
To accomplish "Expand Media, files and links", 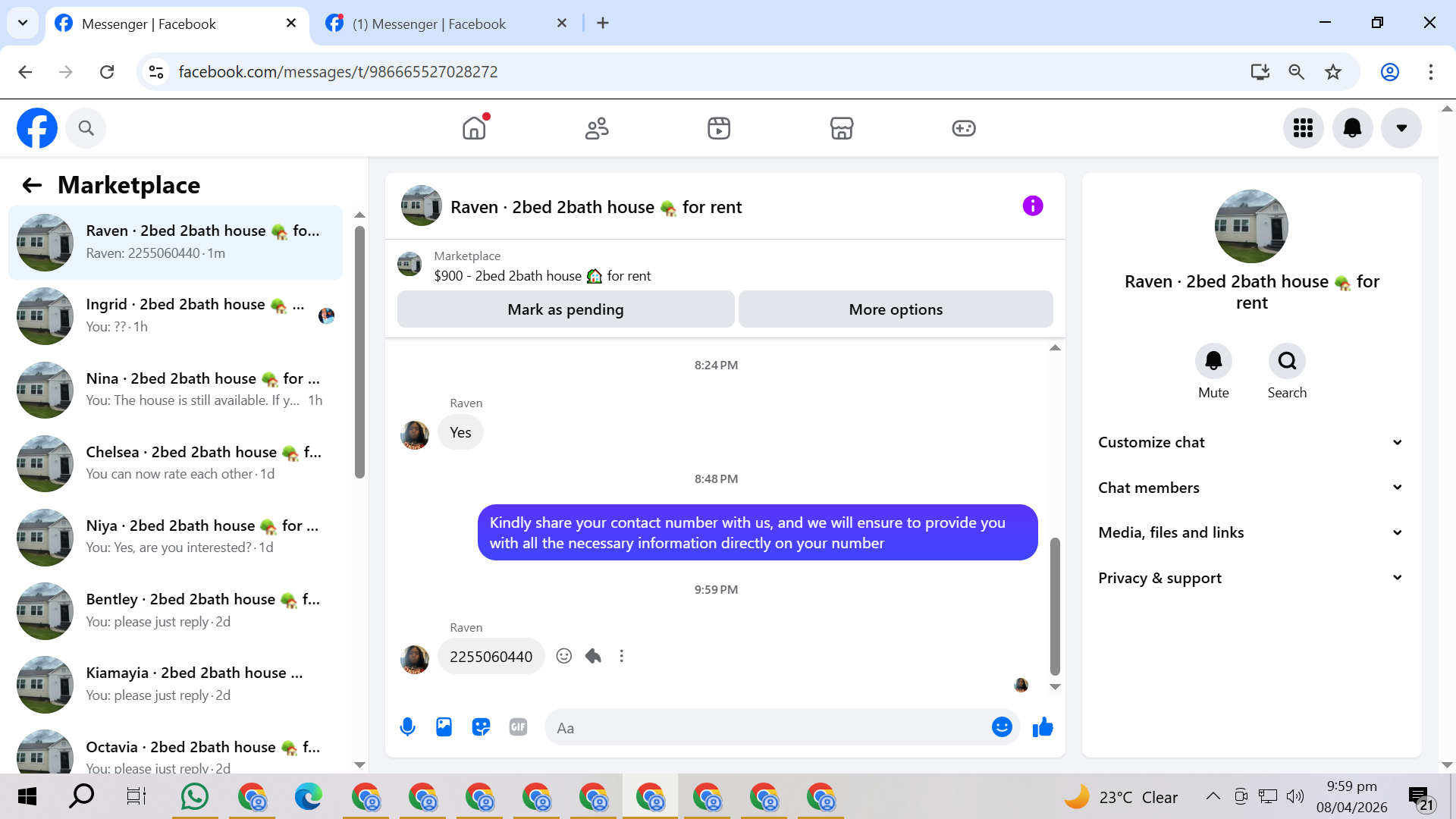I will pos(1250,532).
